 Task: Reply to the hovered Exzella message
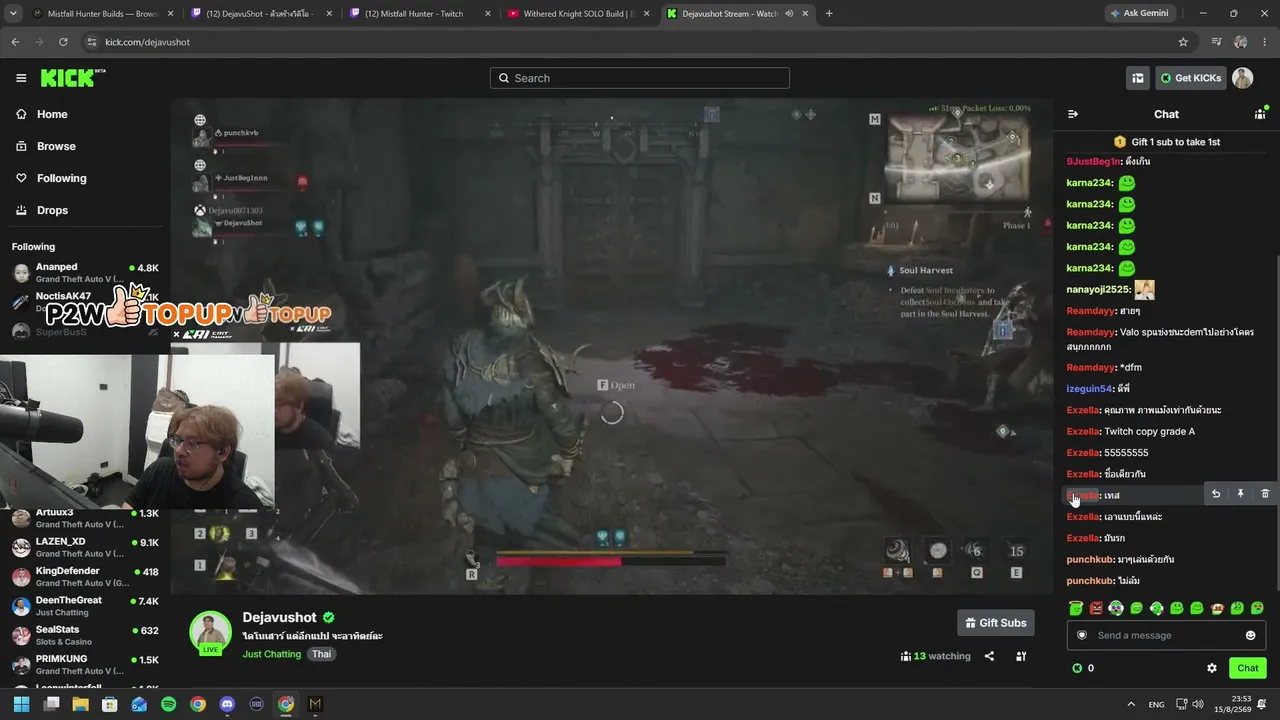tap(1216, 494)
